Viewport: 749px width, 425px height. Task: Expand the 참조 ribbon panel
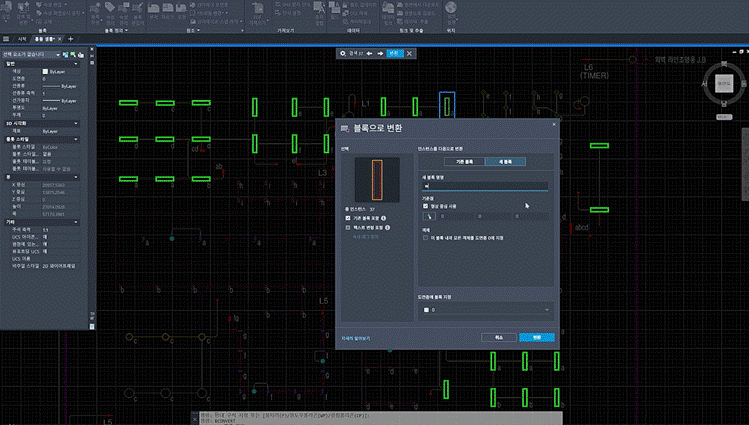(x=193, y=31)
